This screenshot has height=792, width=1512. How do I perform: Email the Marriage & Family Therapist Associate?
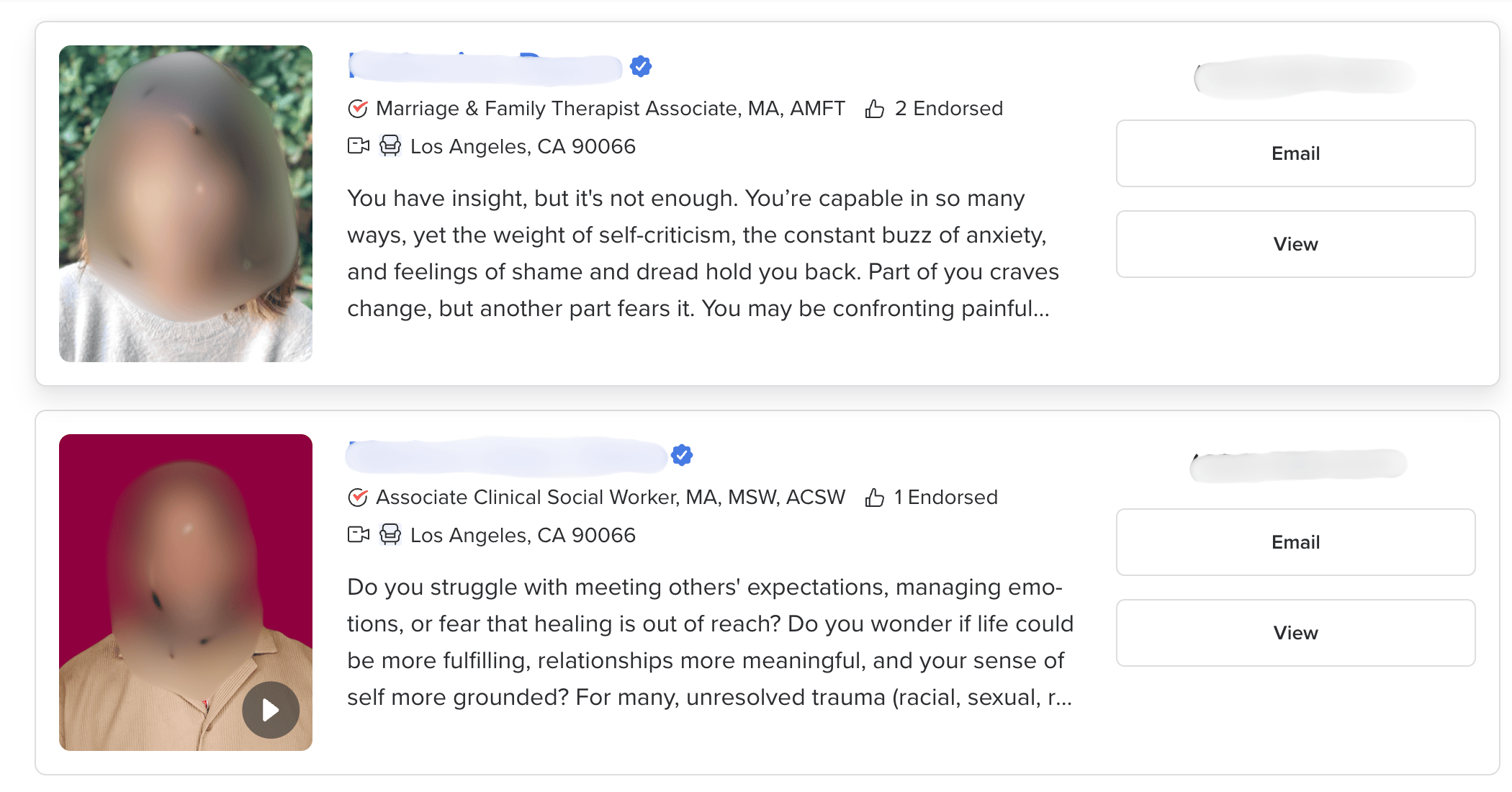click(x=1295, y=153)
